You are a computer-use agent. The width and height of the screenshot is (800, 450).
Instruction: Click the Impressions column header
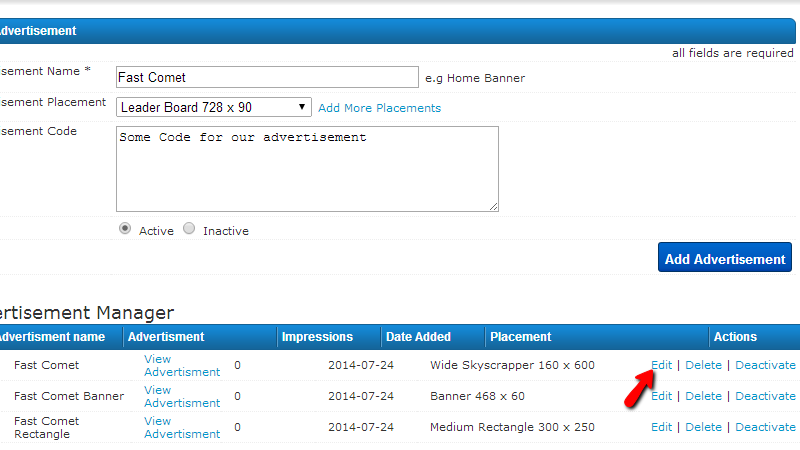pos(317,337)
